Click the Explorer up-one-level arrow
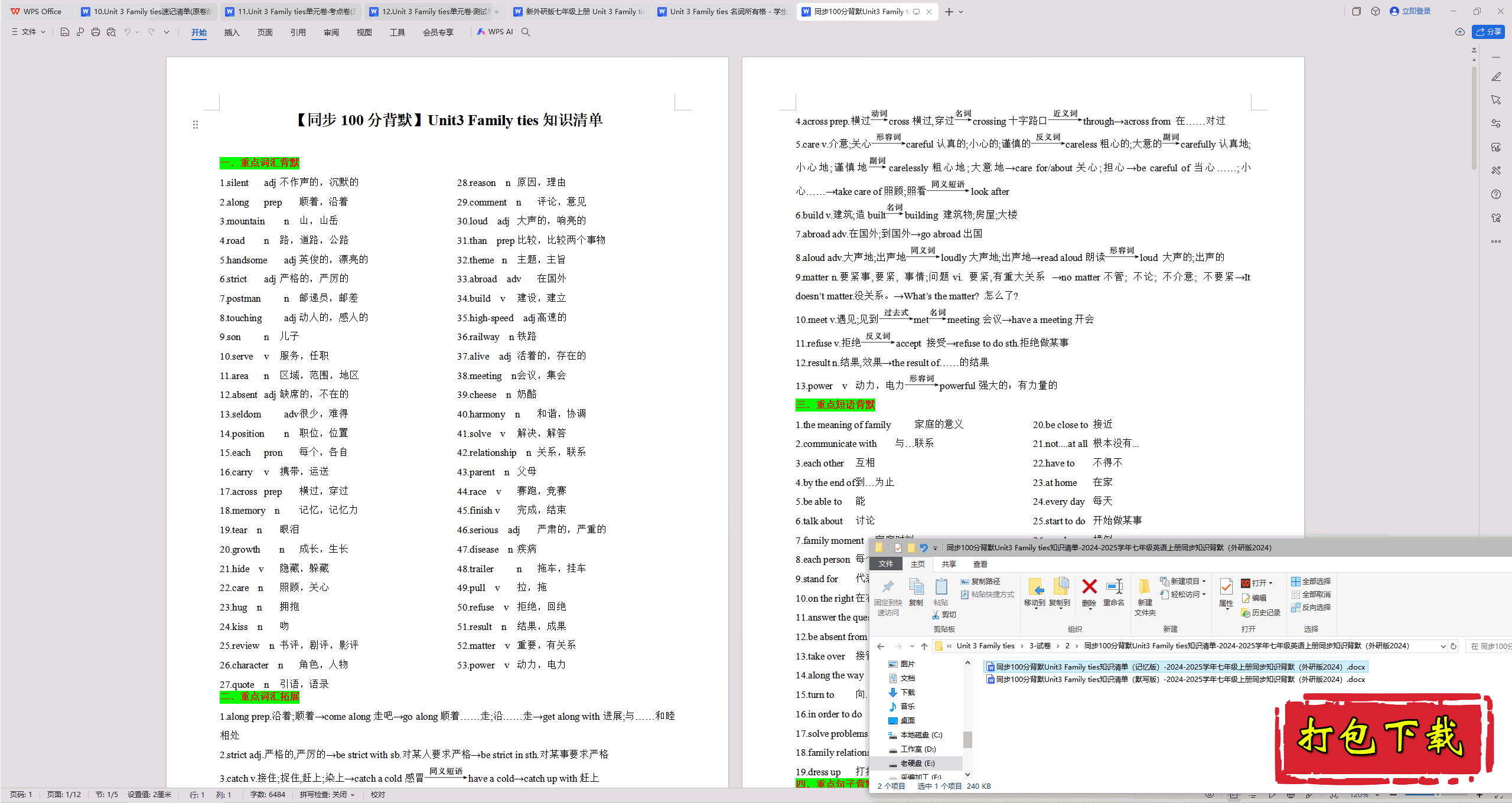This screenshot has height=803, width=1512. tap(924, 646)
